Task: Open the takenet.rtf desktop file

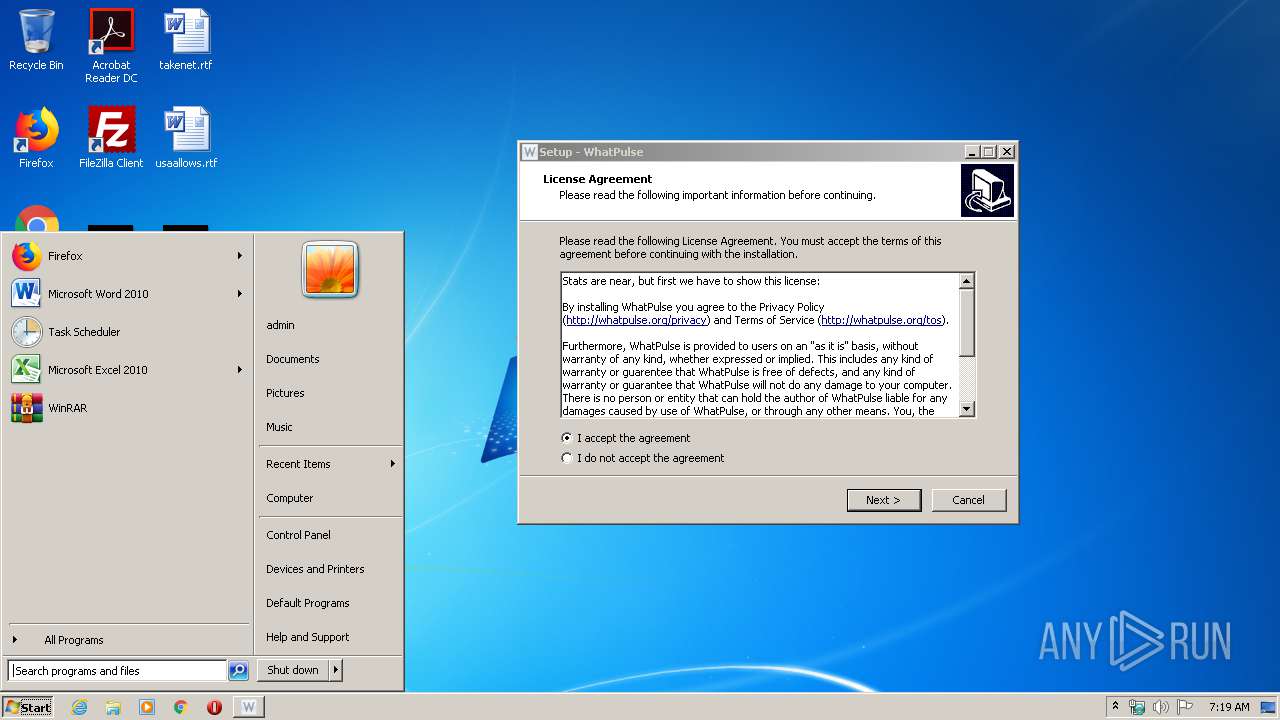Action: [186, 41]
